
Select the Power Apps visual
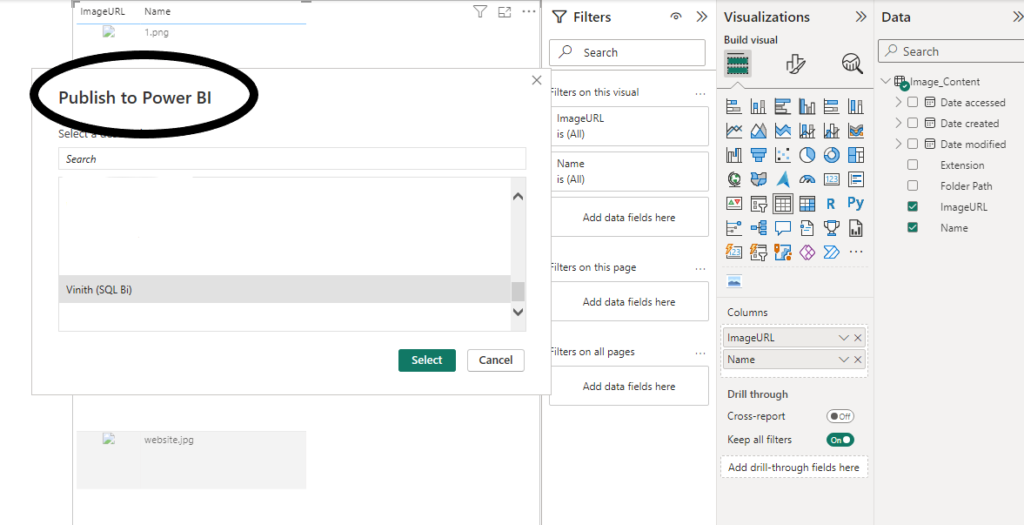807,251
